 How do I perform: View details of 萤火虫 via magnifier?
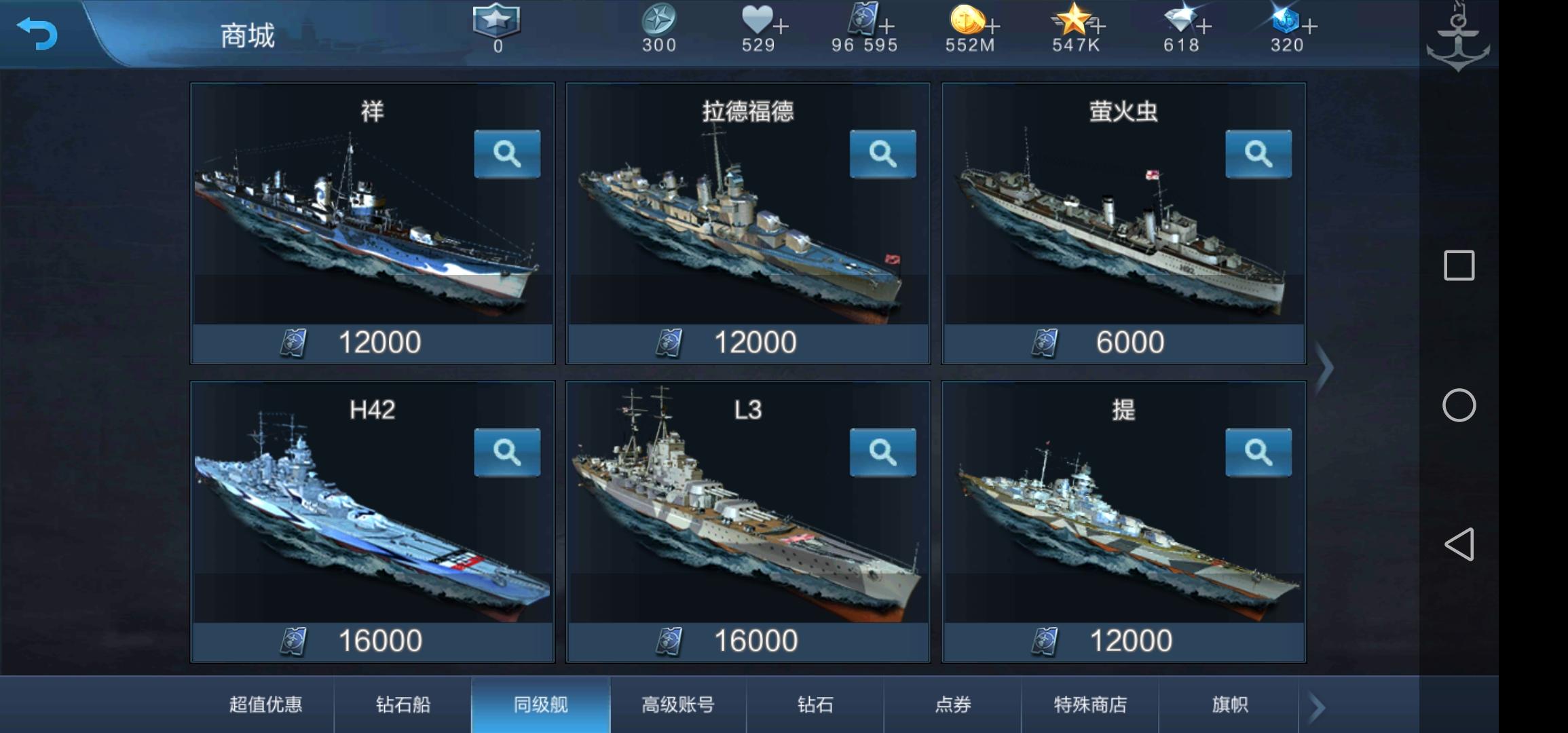coord(1258,154)
